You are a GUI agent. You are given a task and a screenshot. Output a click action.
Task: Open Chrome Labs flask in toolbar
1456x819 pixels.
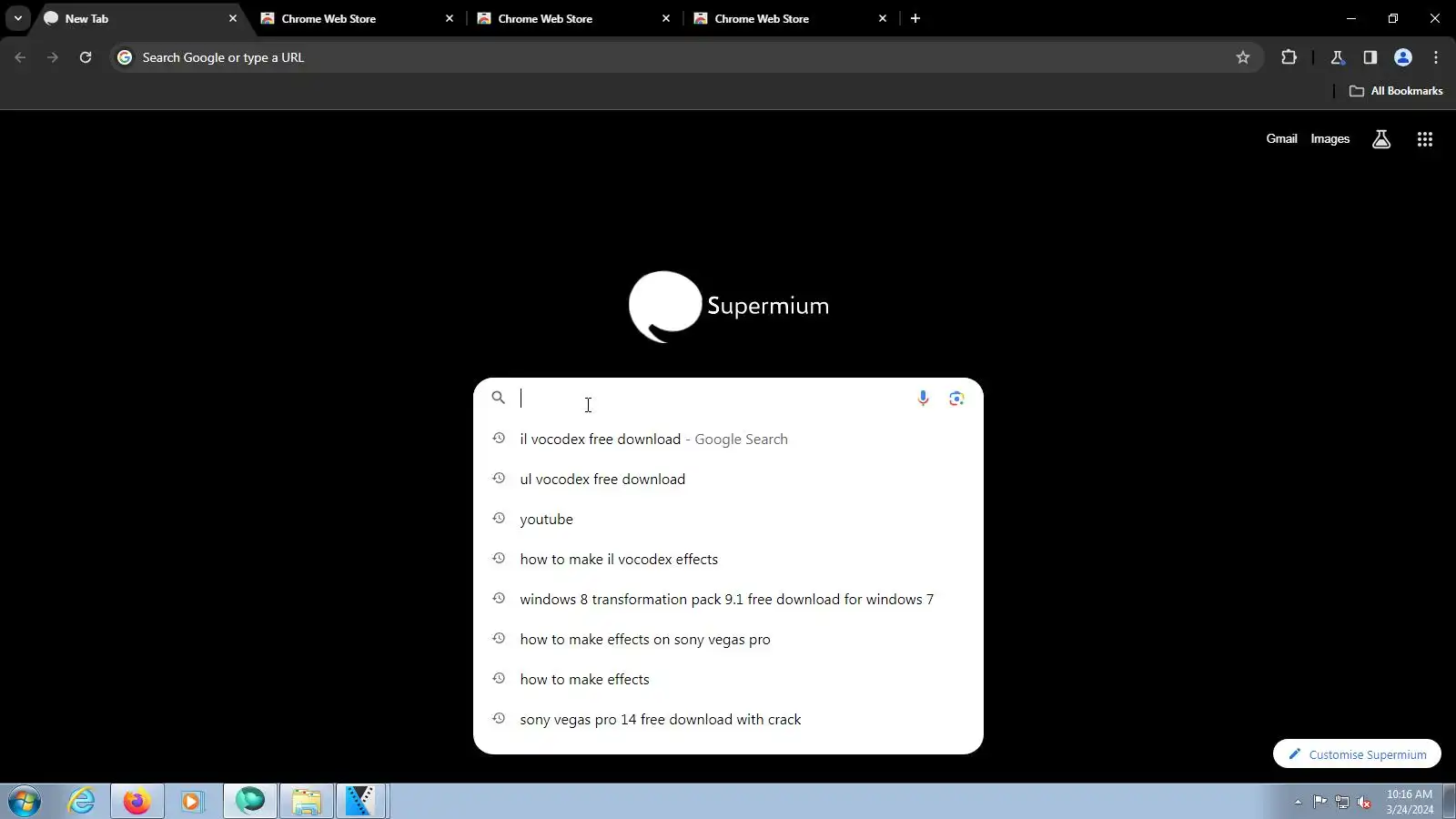[1338, 57]
